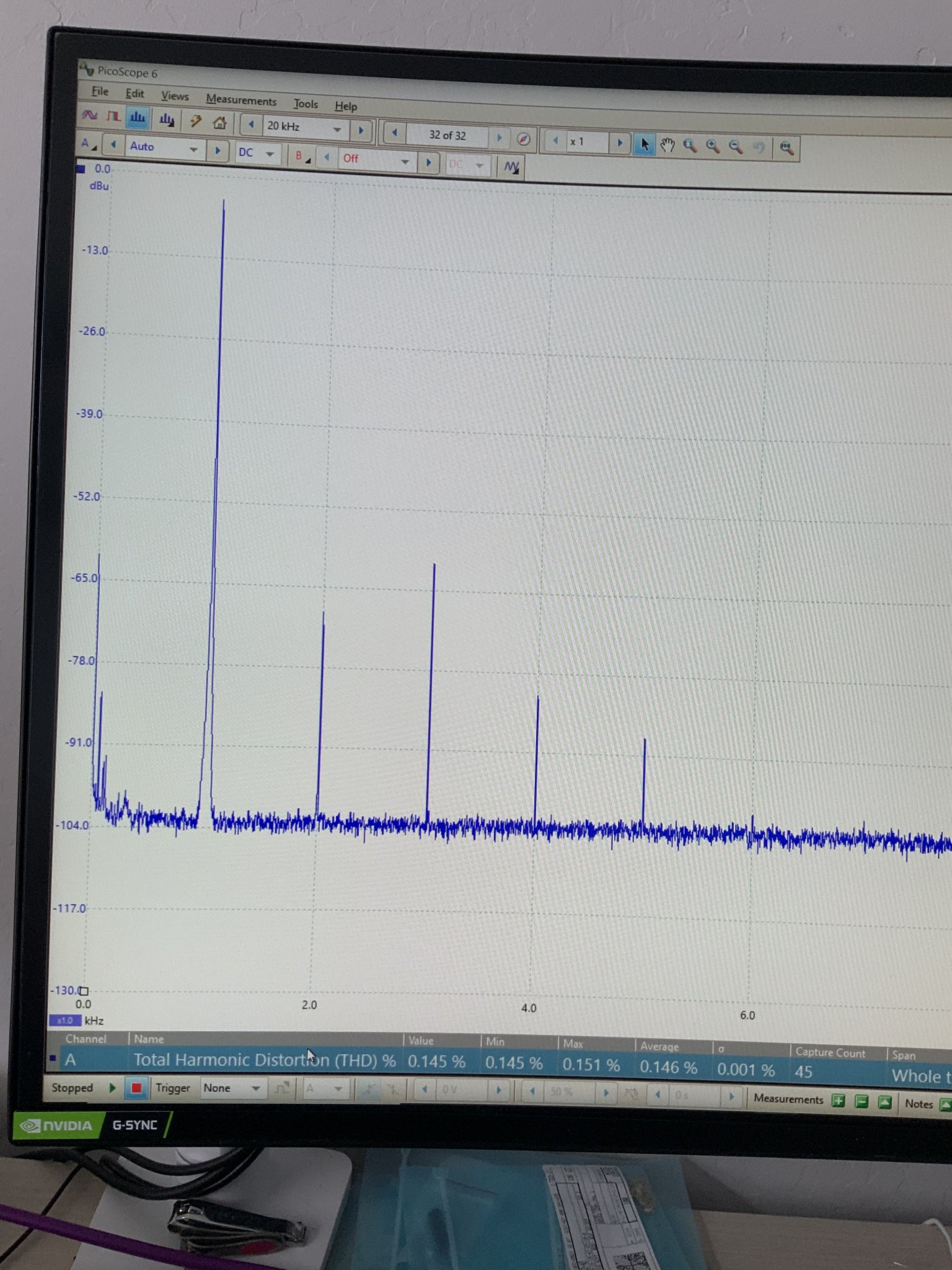
Task: Open the Channel A options button
Action: coord(87,143)
